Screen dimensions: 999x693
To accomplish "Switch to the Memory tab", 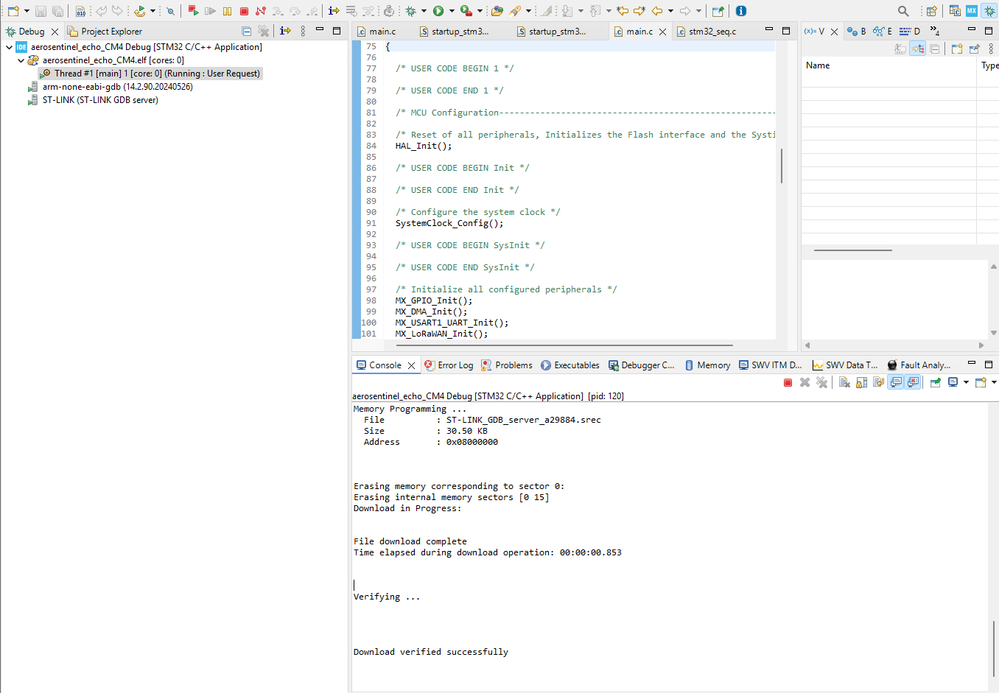I will [x=707, y=365].
